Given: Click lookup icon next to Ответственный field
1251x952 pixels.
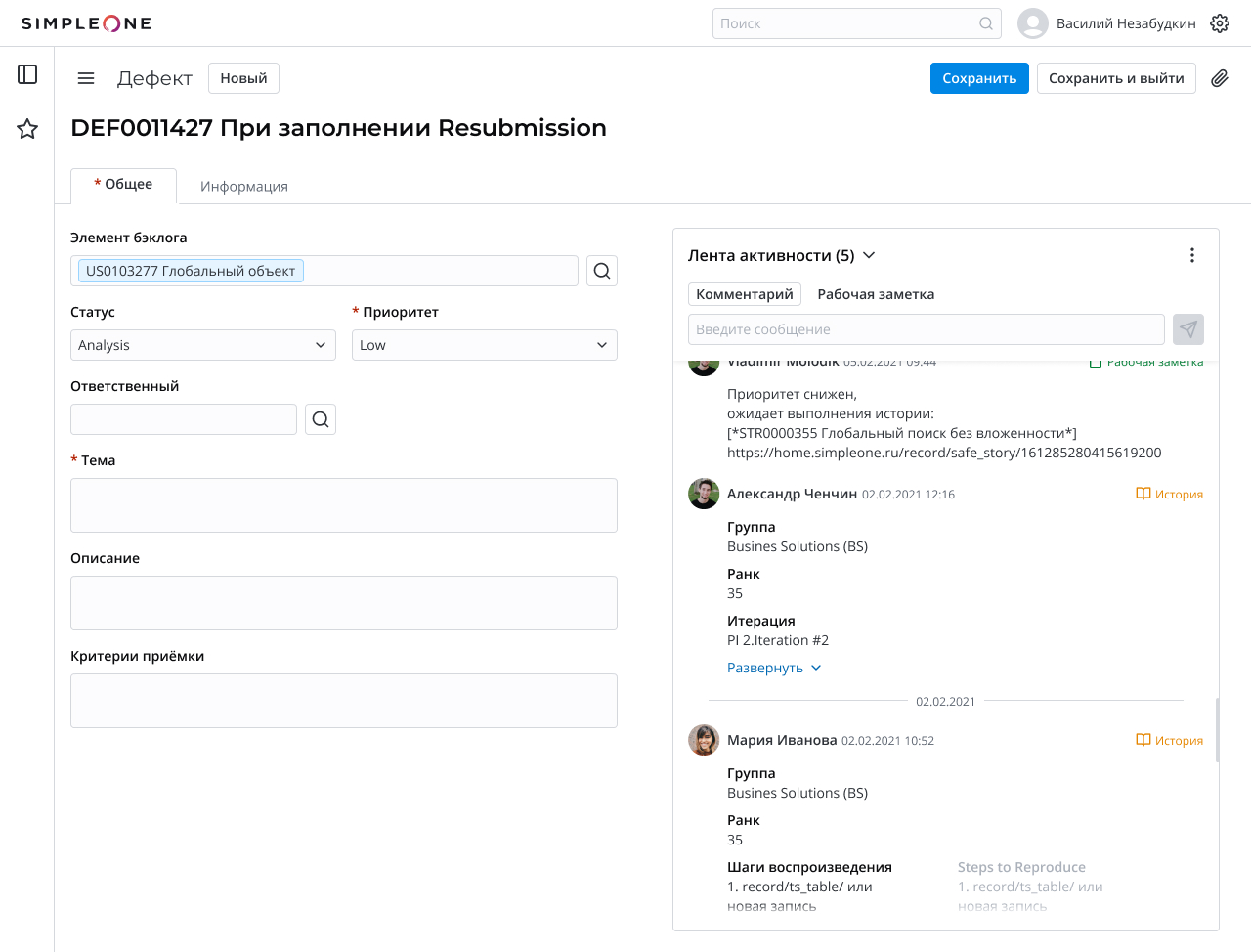Looking at the screenshot, I should (321, 419).
